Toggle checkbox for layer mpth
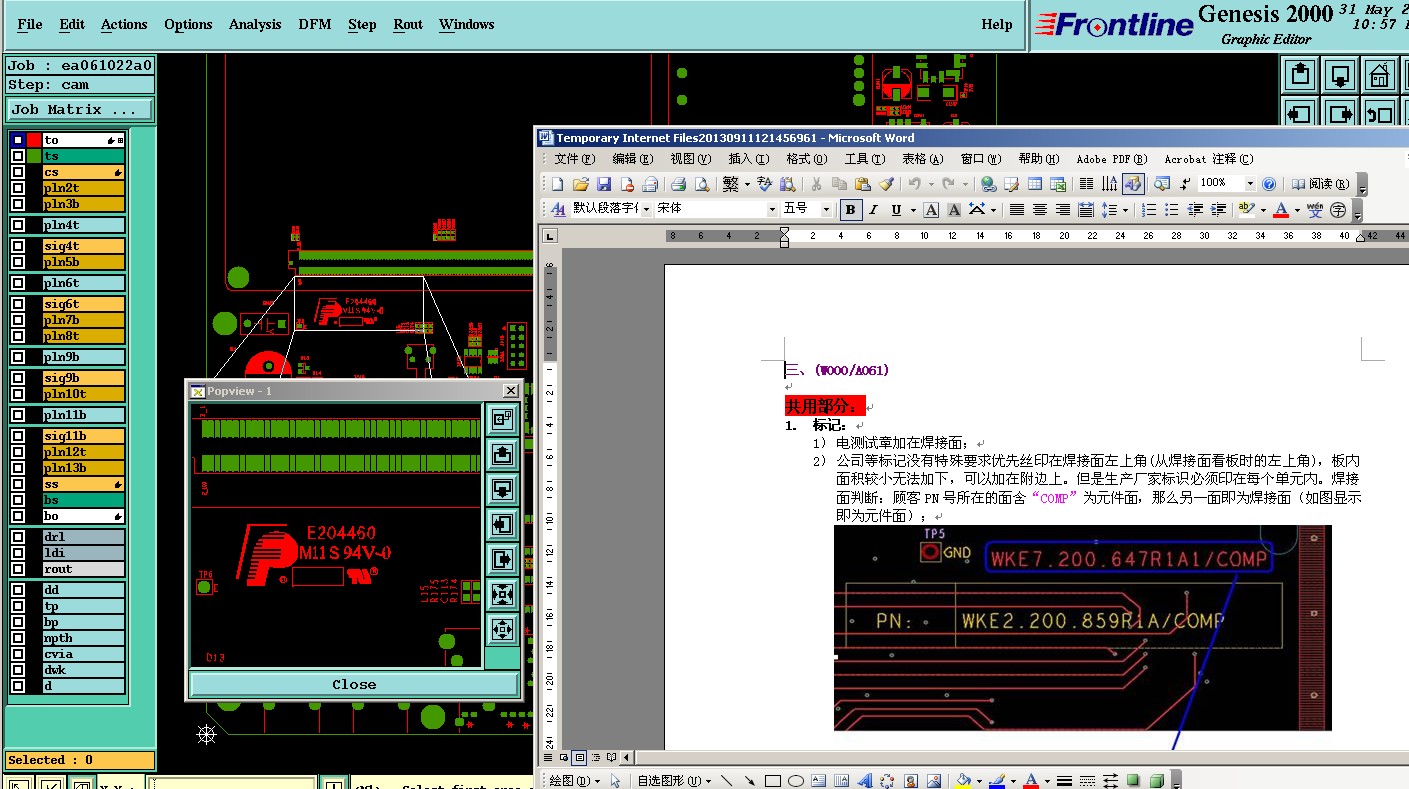This screenshot has width=1409, height=789. (x=18, y=638)
